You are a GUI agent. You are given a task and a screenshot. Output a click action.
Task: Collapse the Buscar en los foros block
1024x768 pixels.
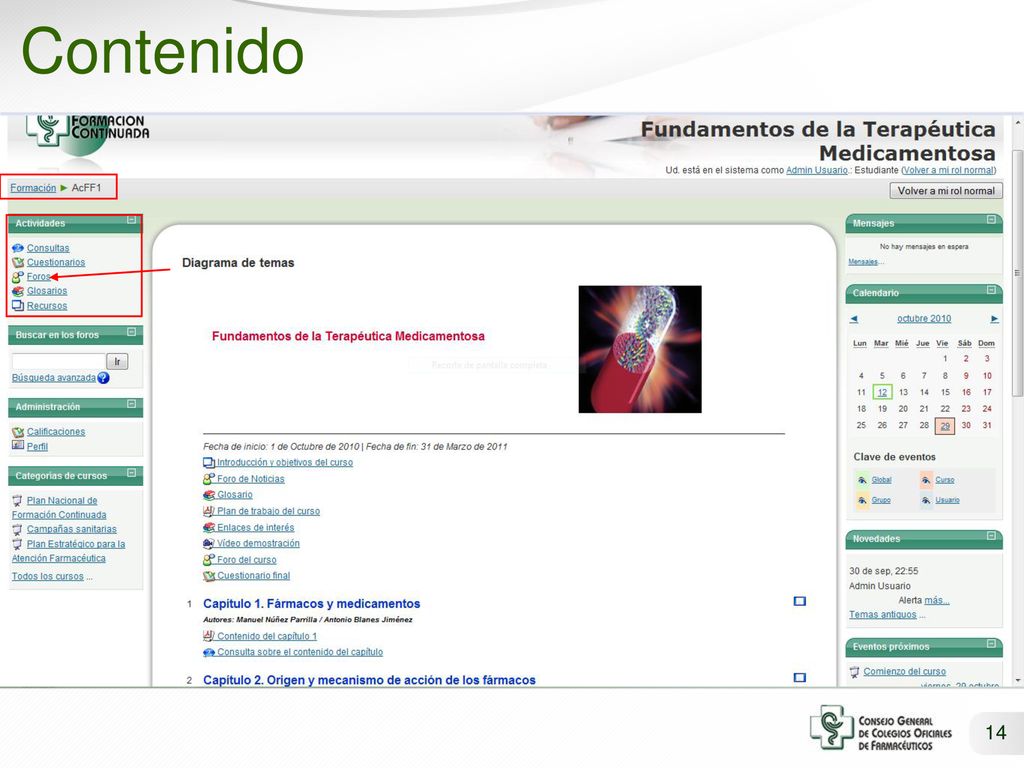coord(131,332)
